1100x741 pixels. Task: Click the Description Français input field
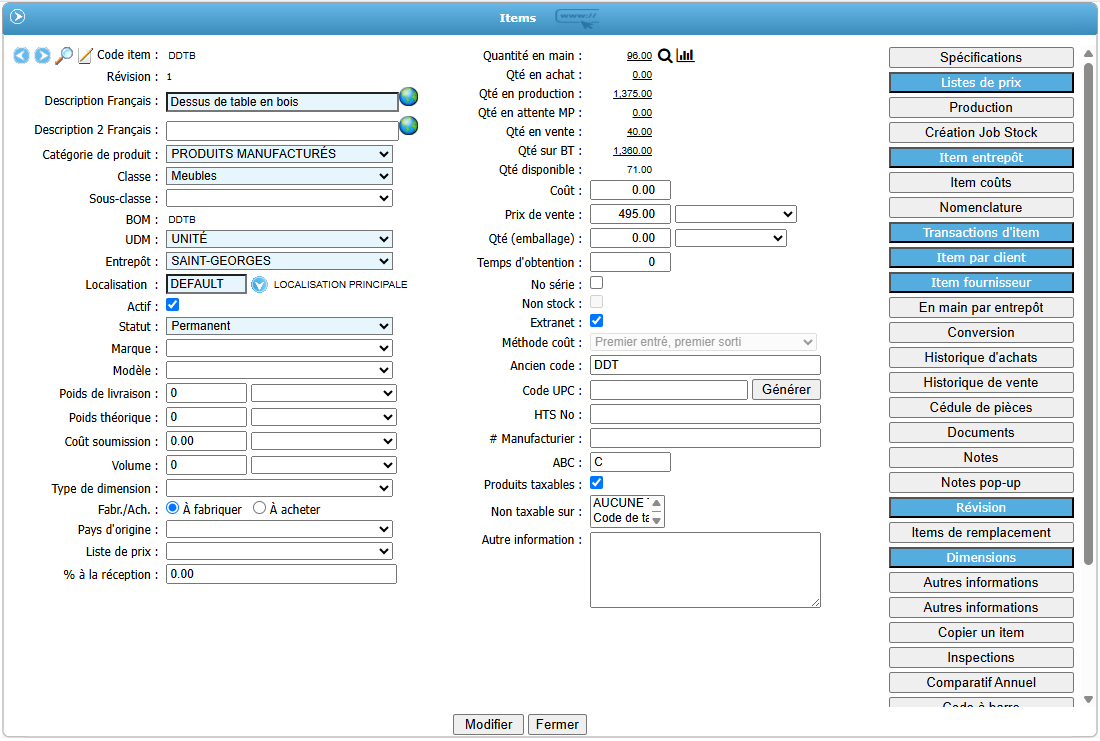[282, 102]
